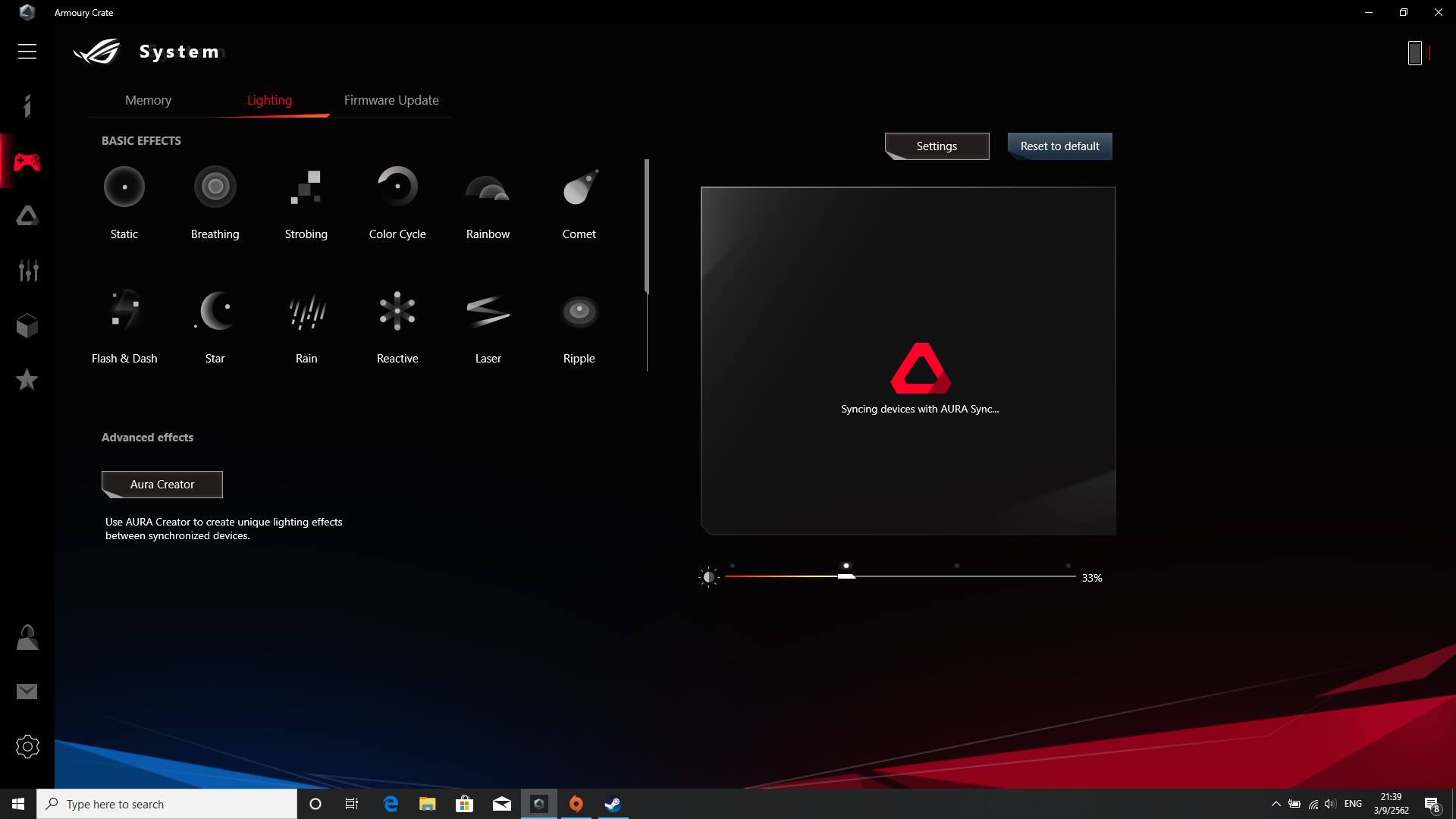
Task: Open the user profile sidebar icon
Action: coord(27,637)
